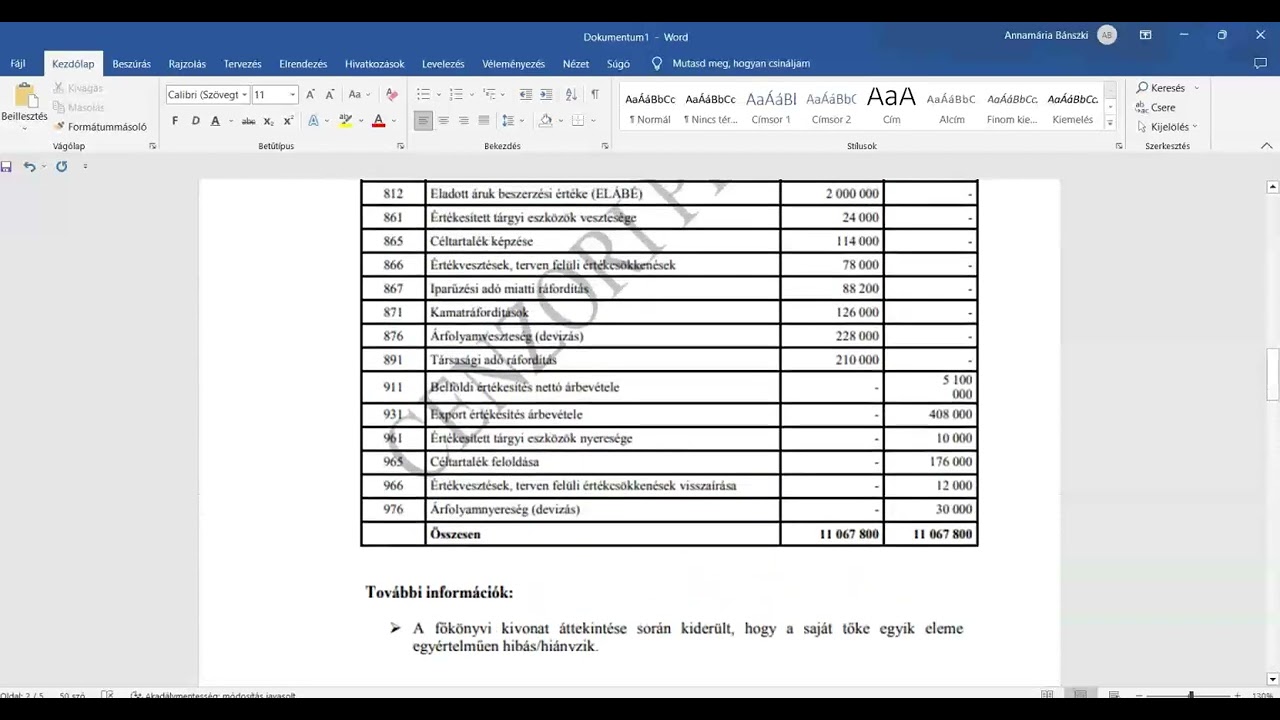This screenshot has height=720, width=1280.
Task: Redo the last action
Action: coord(61,166)
